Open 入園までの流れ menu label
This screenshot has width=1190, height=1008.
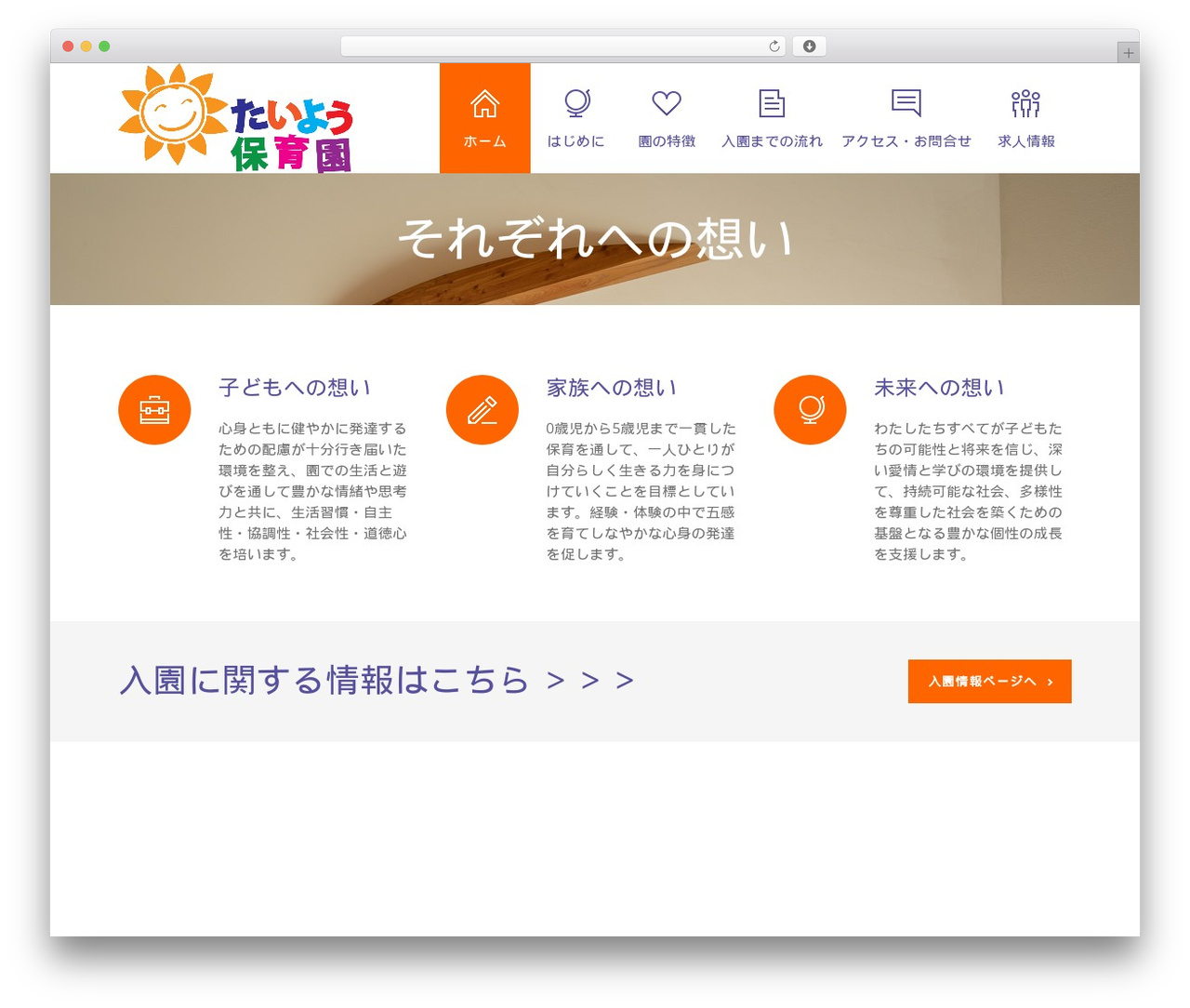pos(772,141)
